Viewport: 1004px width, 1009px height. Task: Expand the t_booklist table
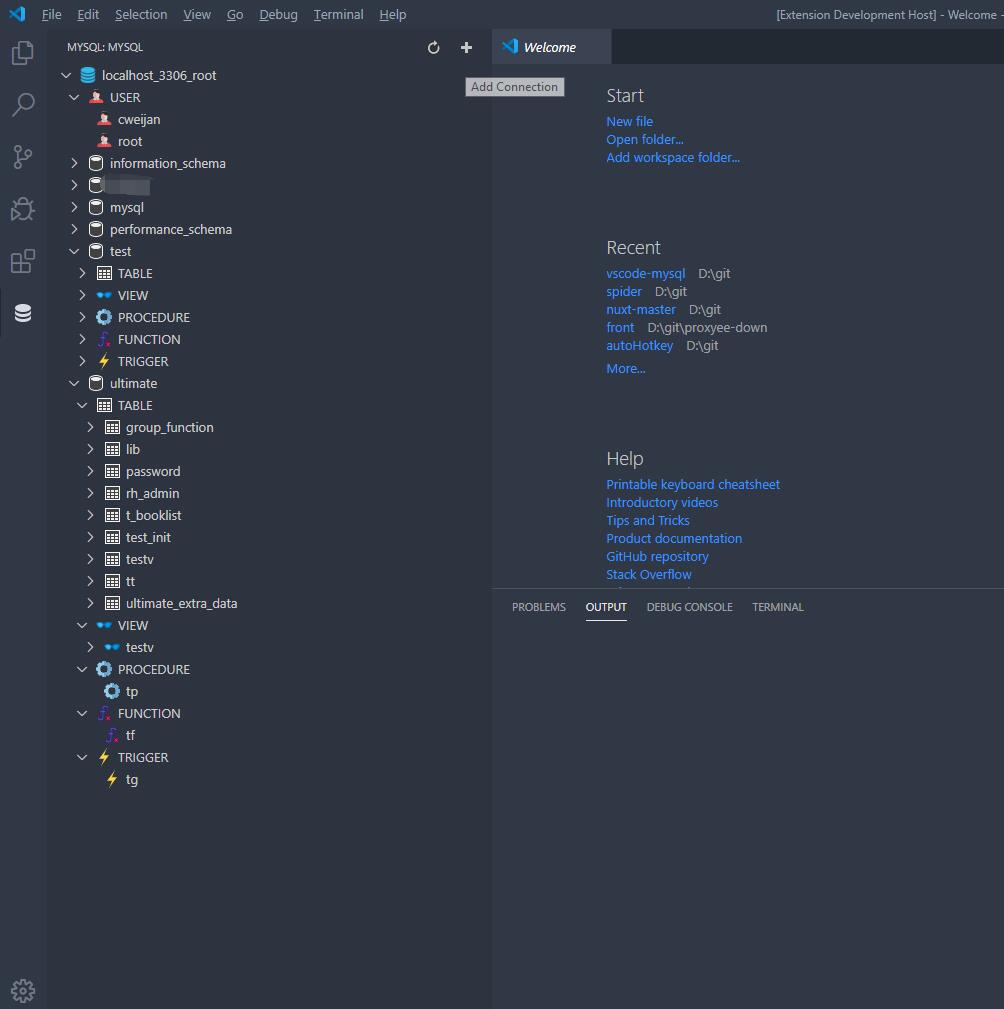tap(90, 515)
